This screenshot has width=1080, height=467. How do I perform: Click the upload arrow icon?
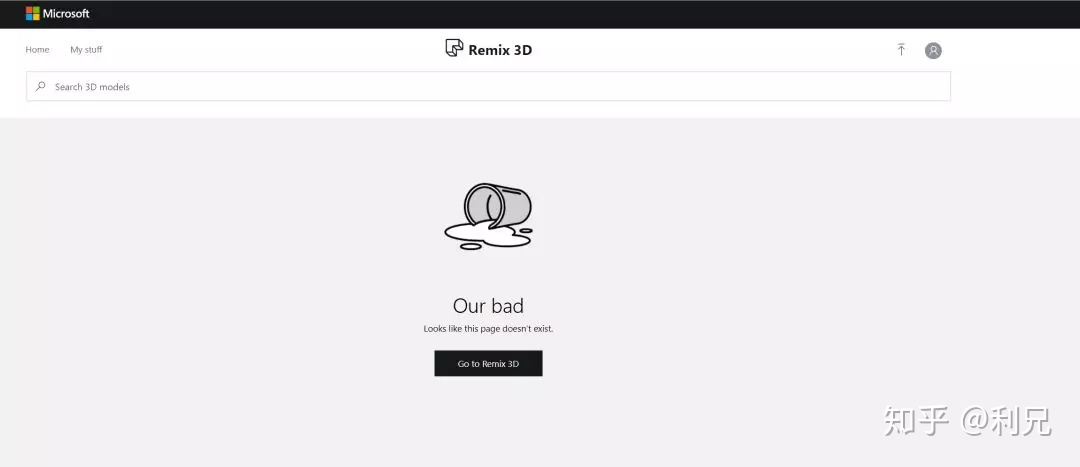901,50
